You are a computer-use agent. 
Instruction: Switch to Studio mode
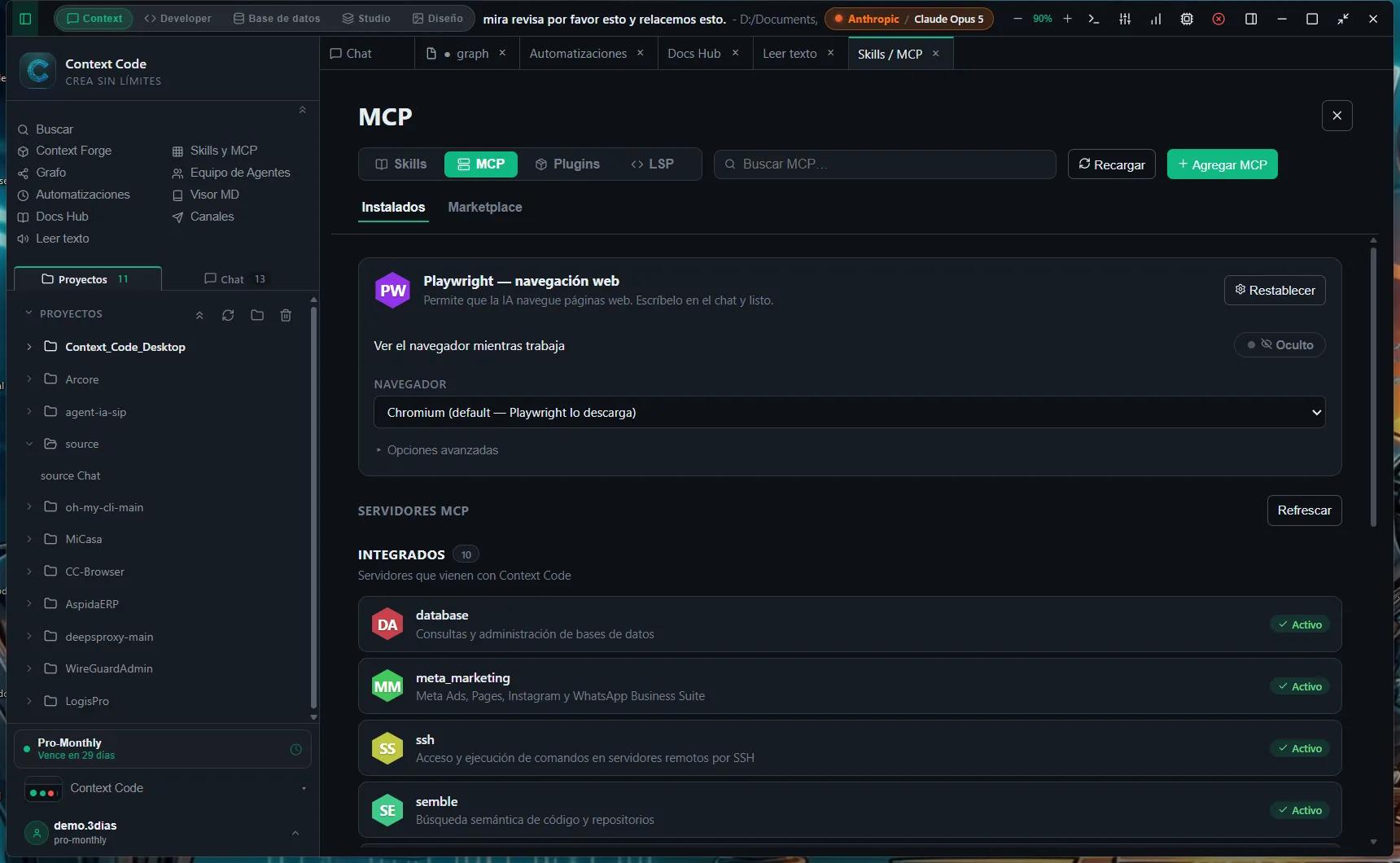(366, 19)
